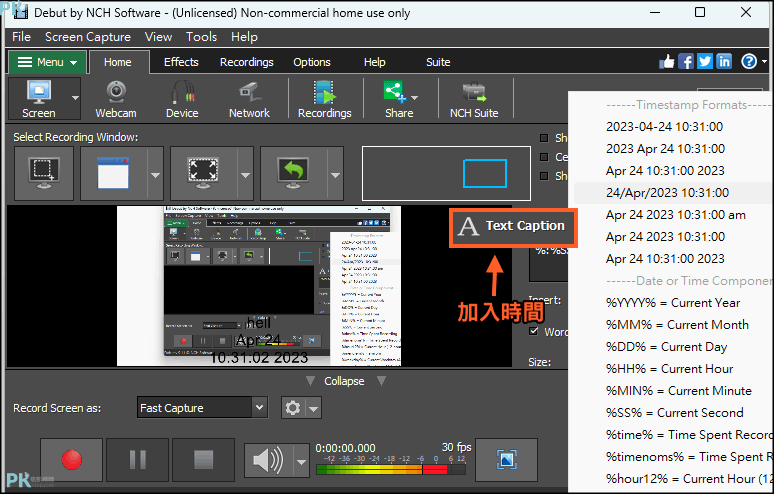
Task: Toggle the last 'Sh' checkbox above the text box
Action: click(544, 176)
